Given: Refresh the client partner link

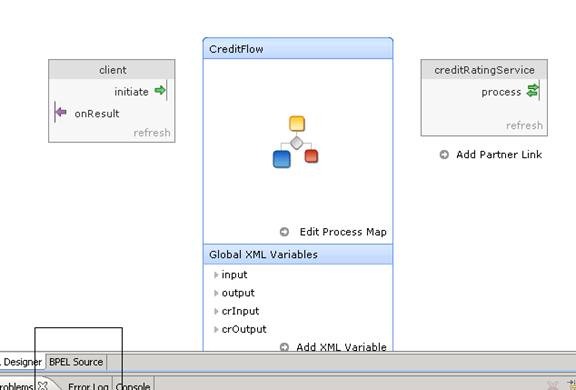Looking at the screenshot, I should pos(152,133).
